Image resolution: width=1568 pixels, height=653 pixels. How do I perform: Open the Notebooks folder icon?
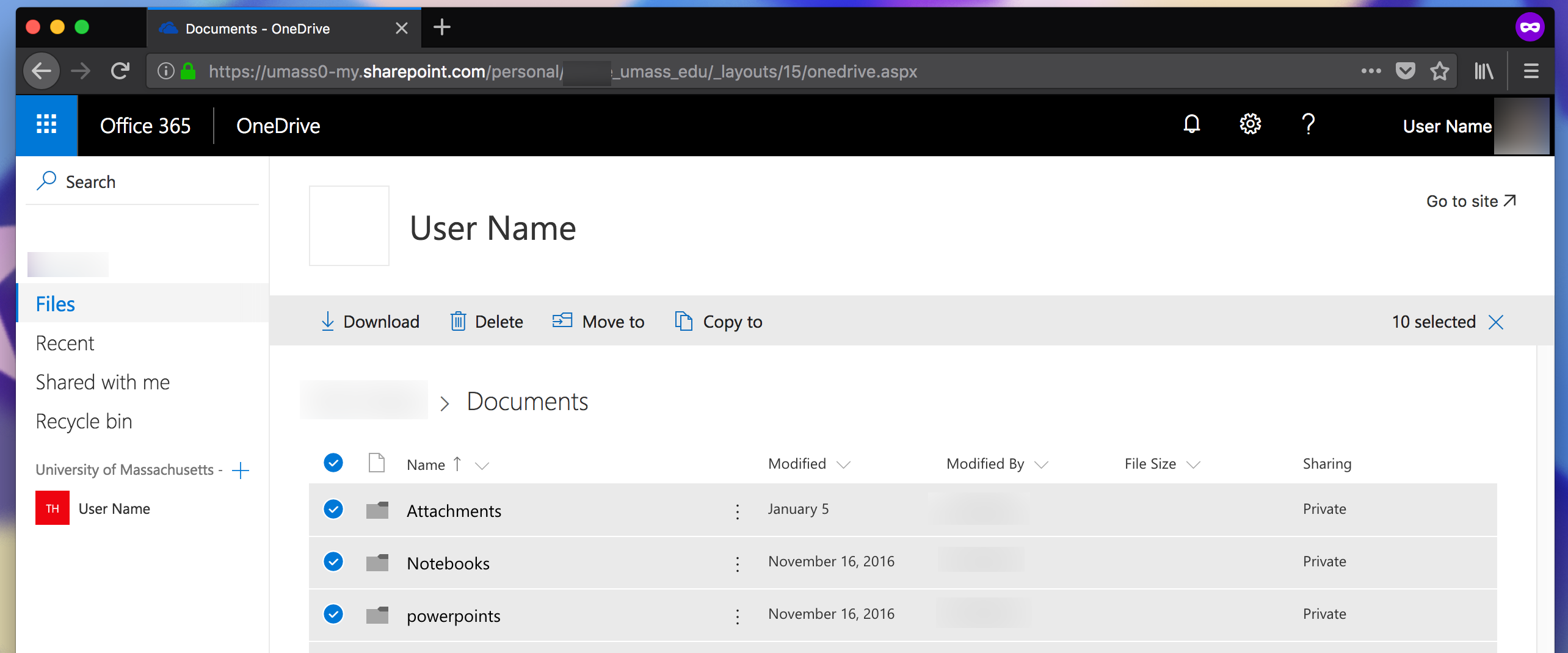[x=377, y=562]
